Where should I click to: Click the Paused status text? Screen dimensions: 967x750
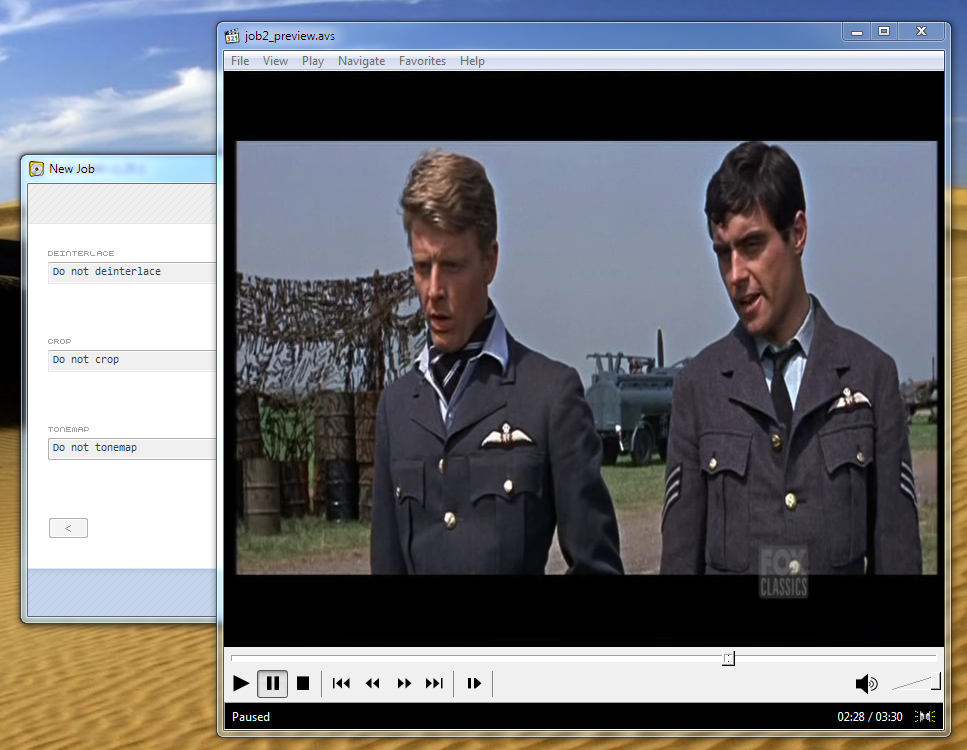pos(251,717)
